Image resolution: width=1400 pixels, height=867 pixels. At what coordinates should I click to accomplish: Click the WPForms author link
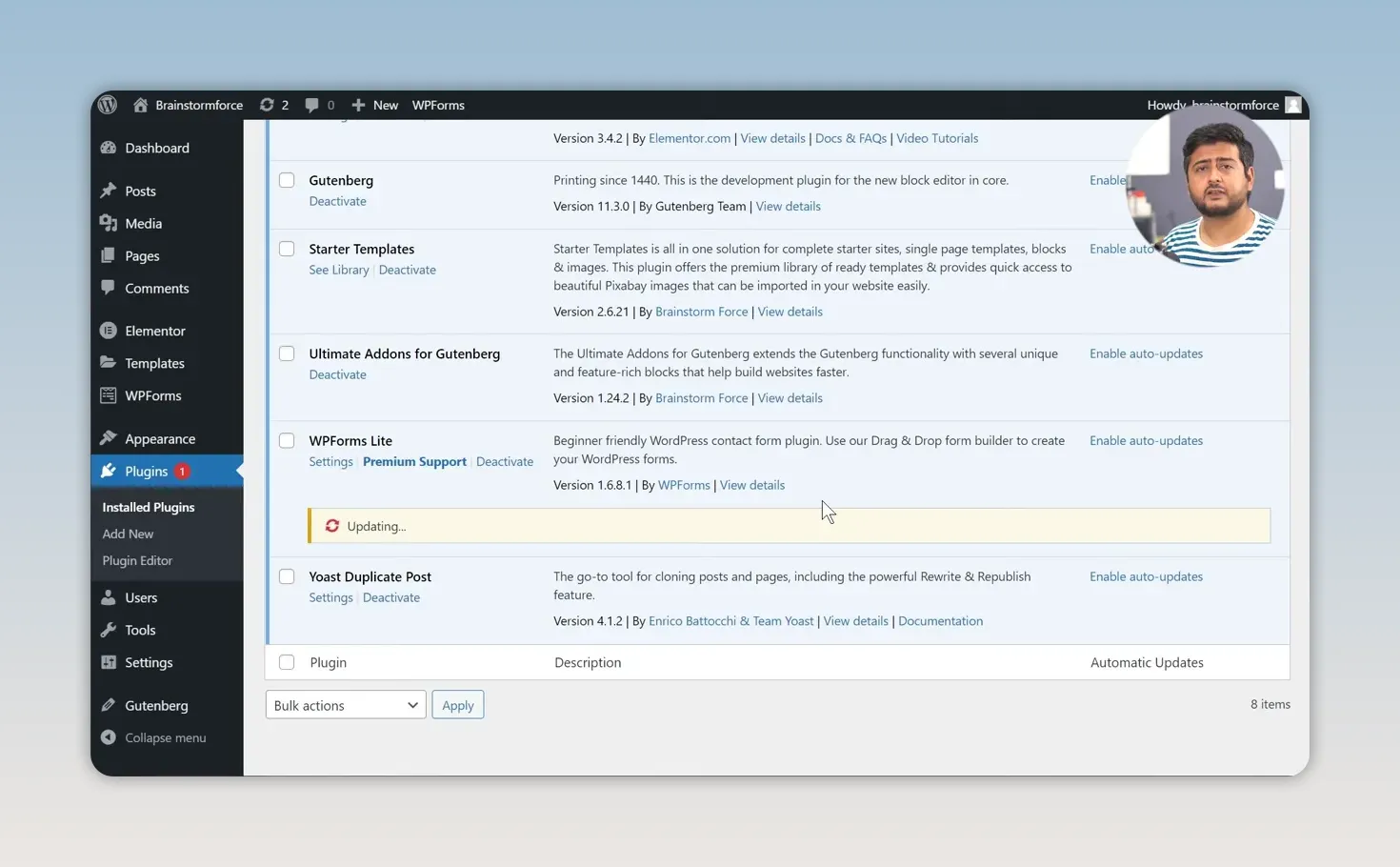[x=684, y=485]
